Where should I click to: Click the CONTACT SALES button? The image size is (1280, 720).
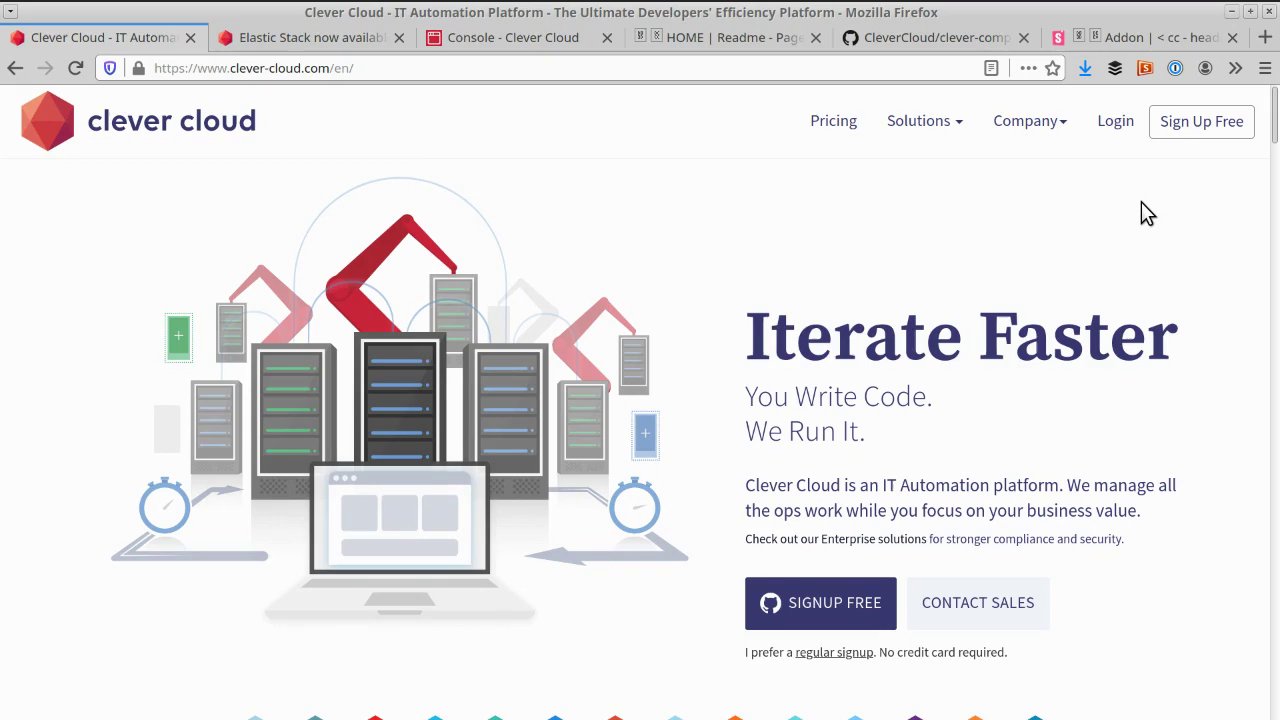[978, 603]
